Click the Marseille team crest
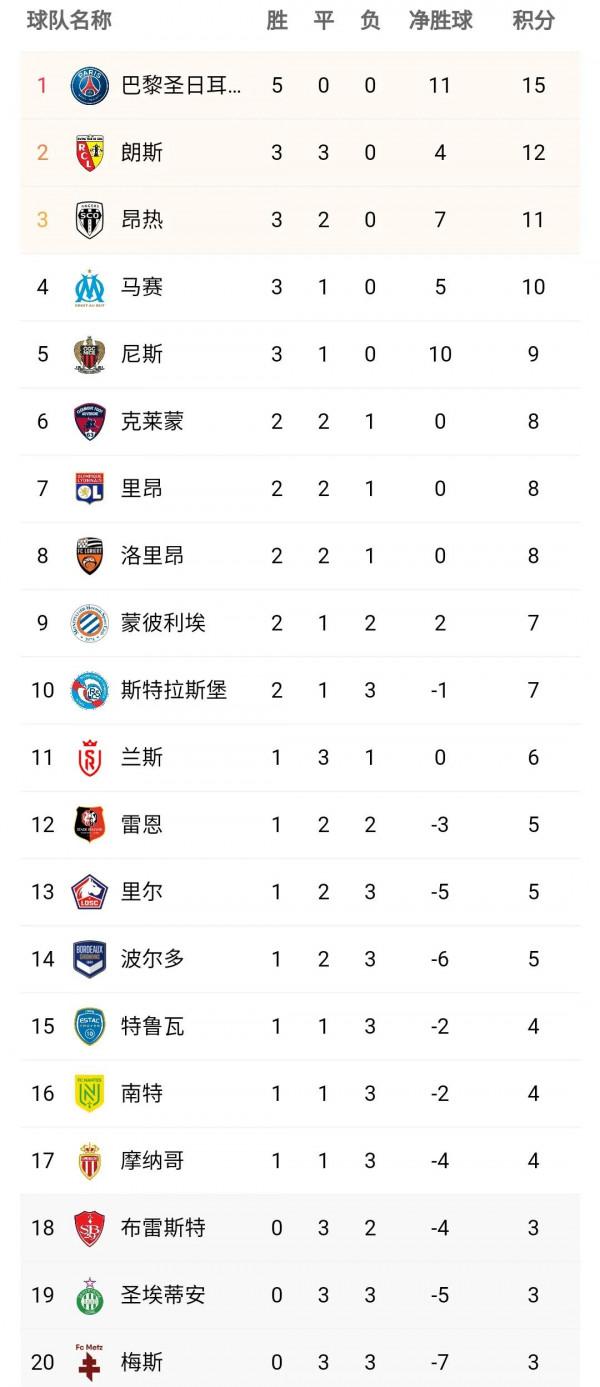600x1387 pixels. pyautogui.click(x=90, y=287)
